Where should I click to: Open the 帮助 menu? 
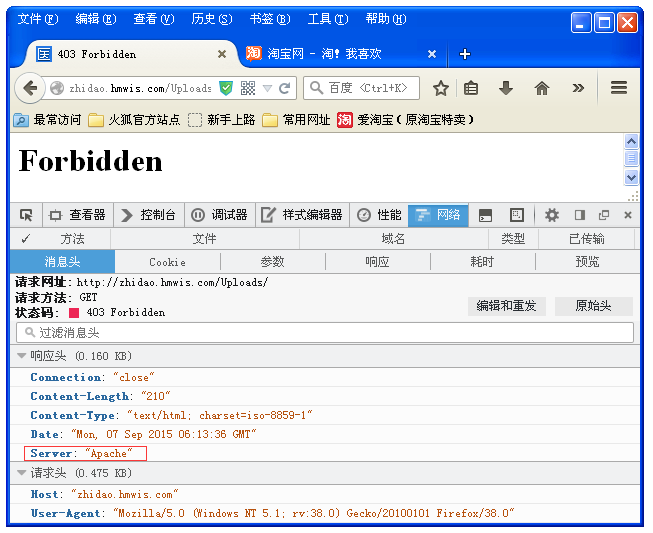(386, 19)
